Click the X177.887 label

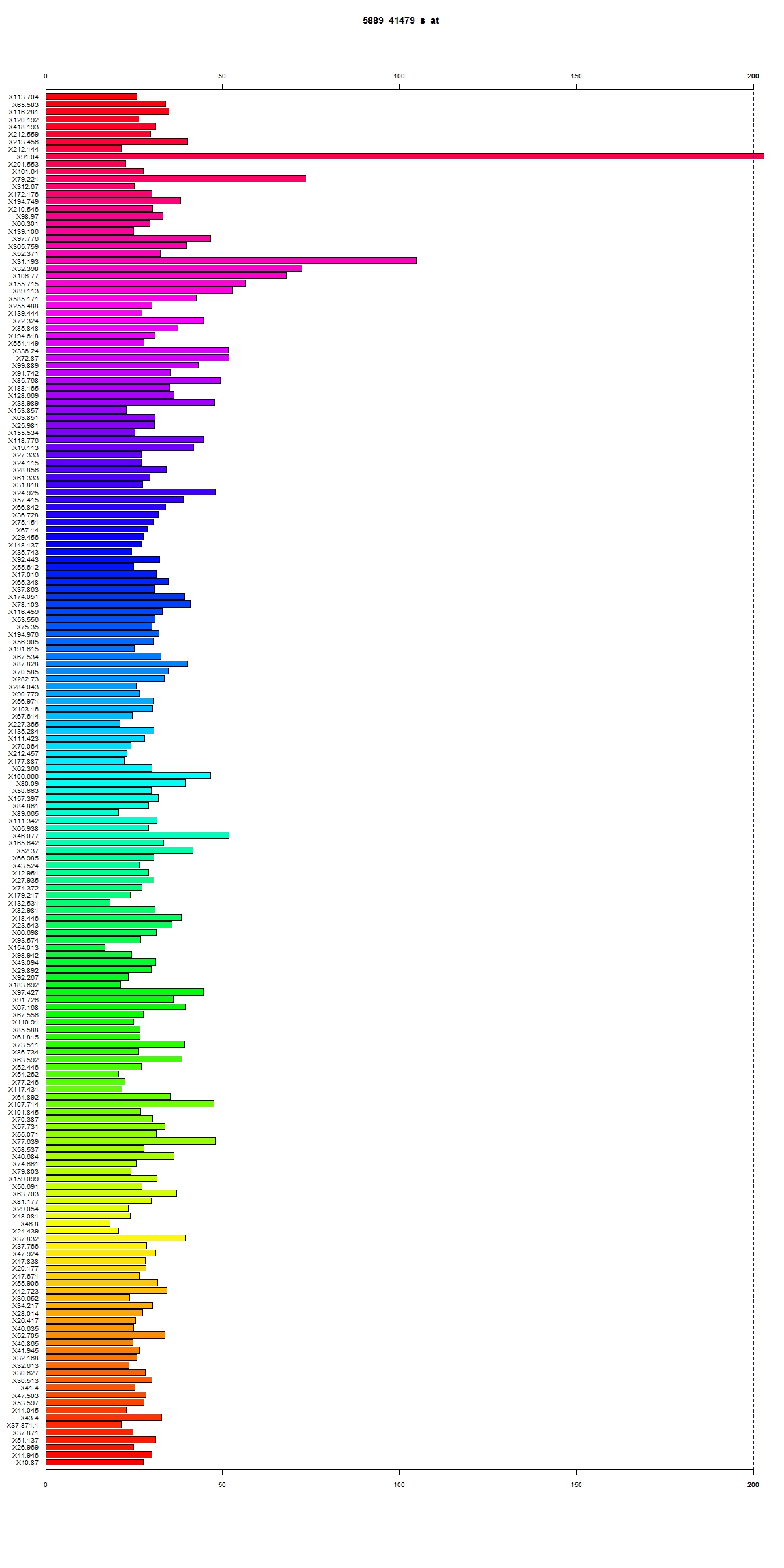pos(24,761)
